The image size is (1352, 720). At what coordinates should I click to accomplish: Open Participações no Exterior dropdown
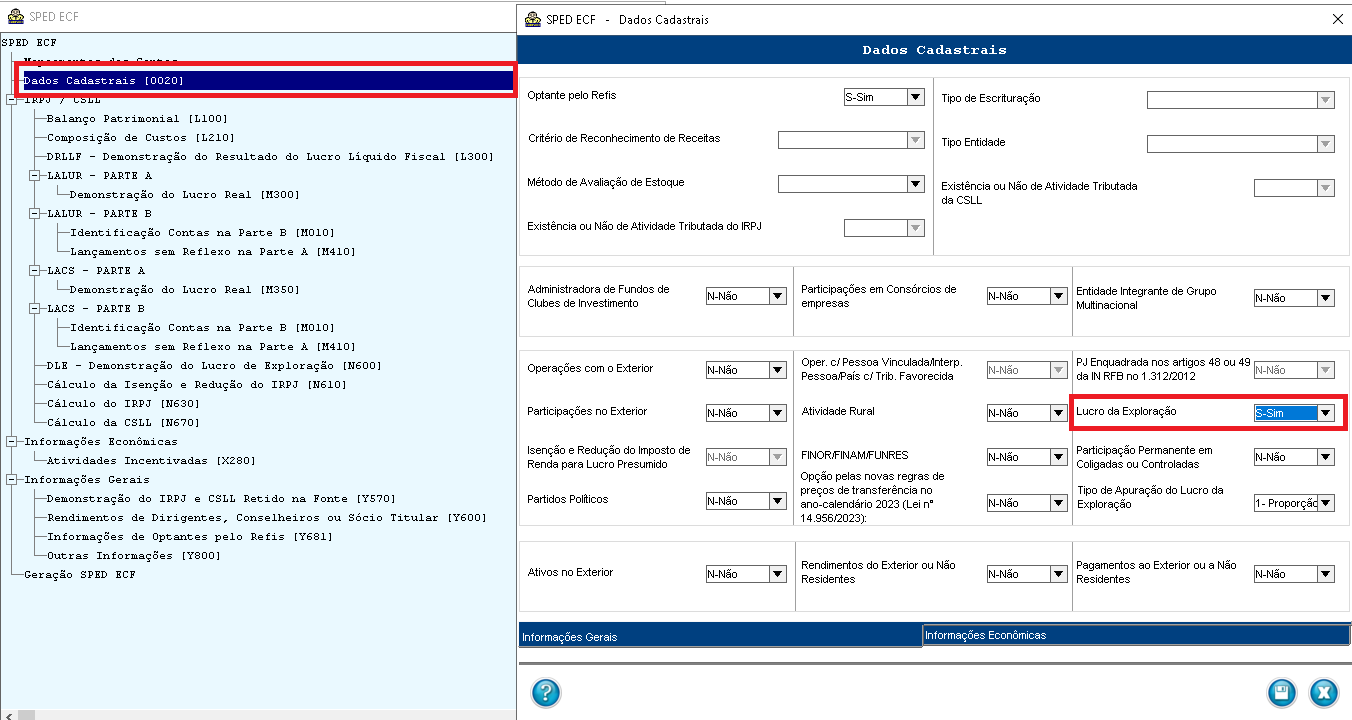[x=778, y=413]
